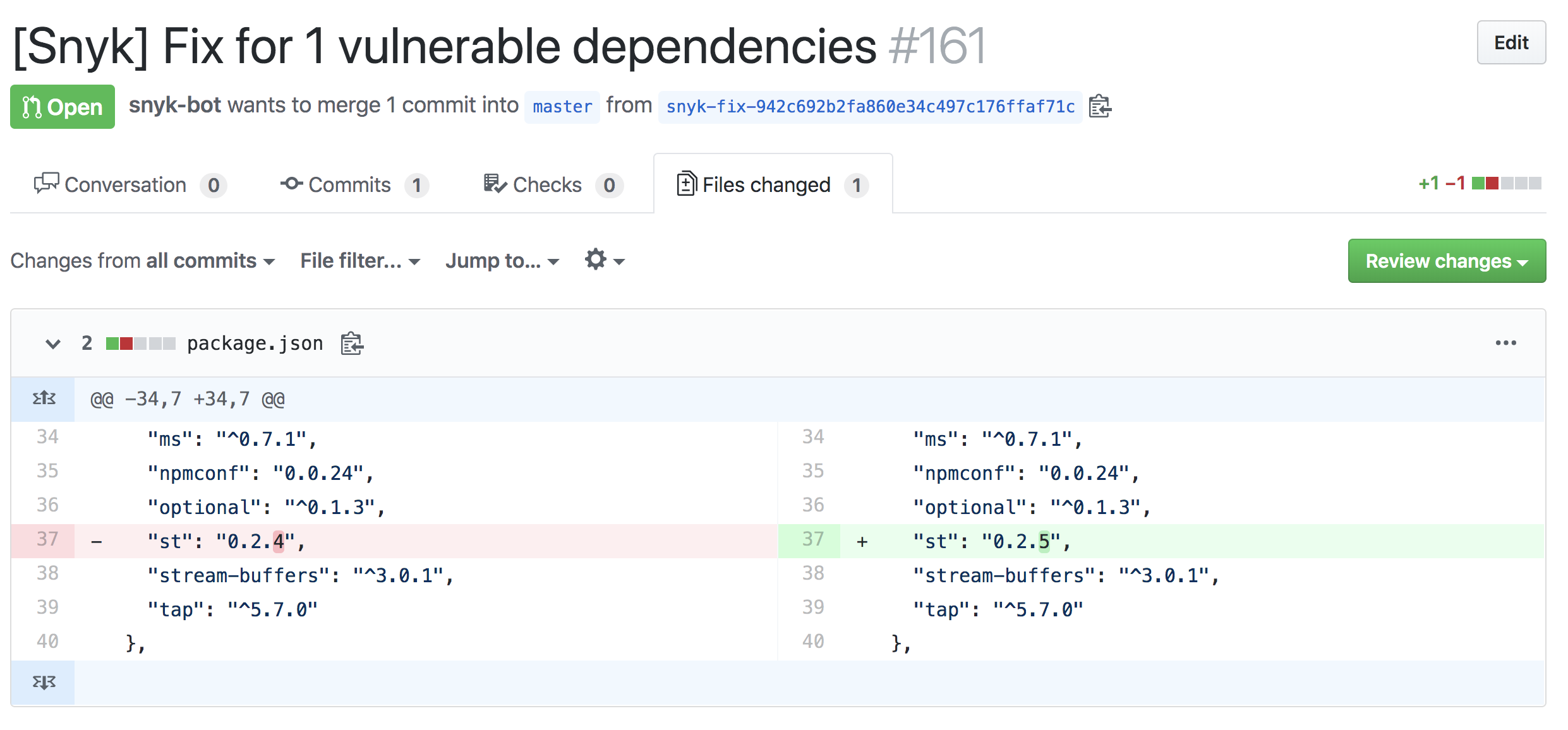Open the package.json three-dots options menu

[x=1505, y=343]
